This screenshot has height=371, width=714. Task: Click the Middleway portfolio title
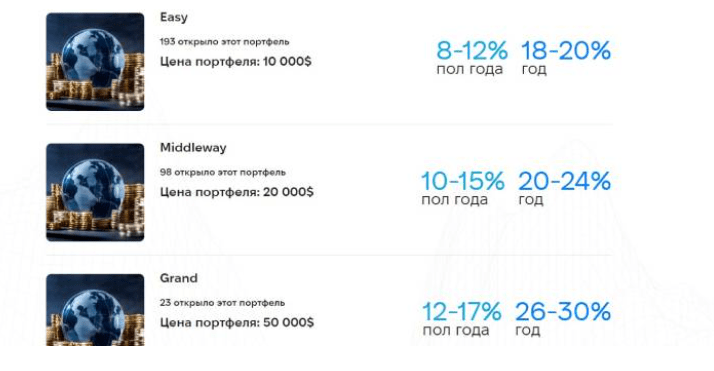click(193, 148)
